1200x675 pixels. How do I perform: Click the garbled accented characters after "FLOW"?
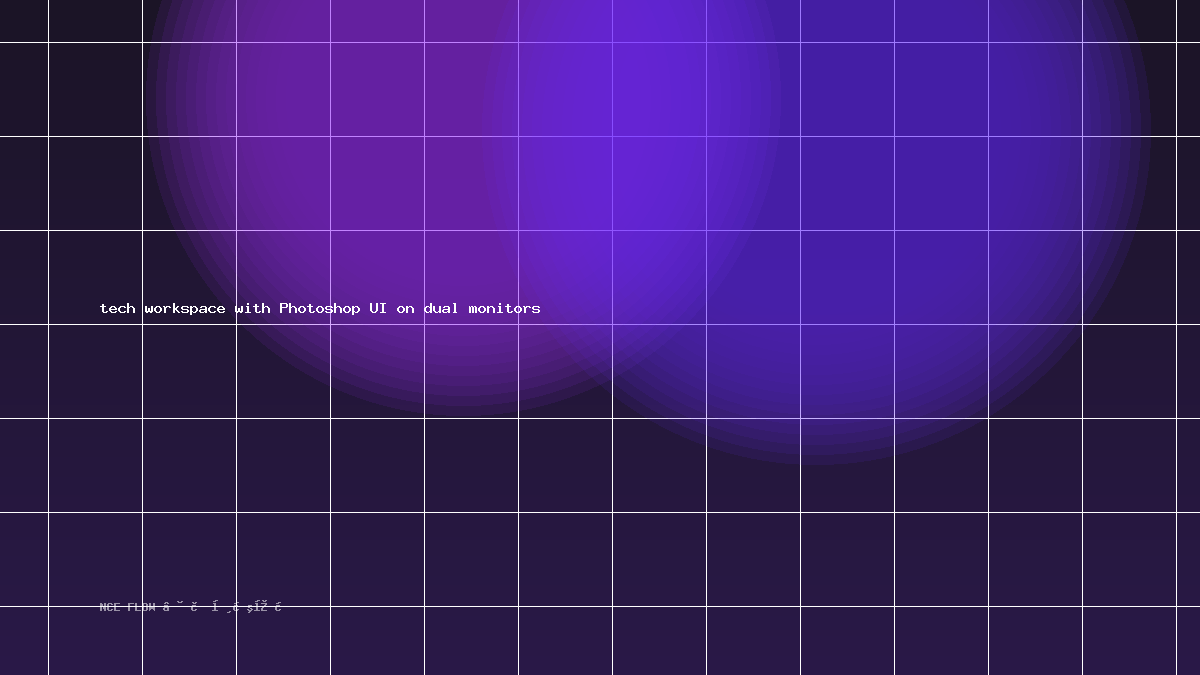pyautogui.click(x=222, y=607)
